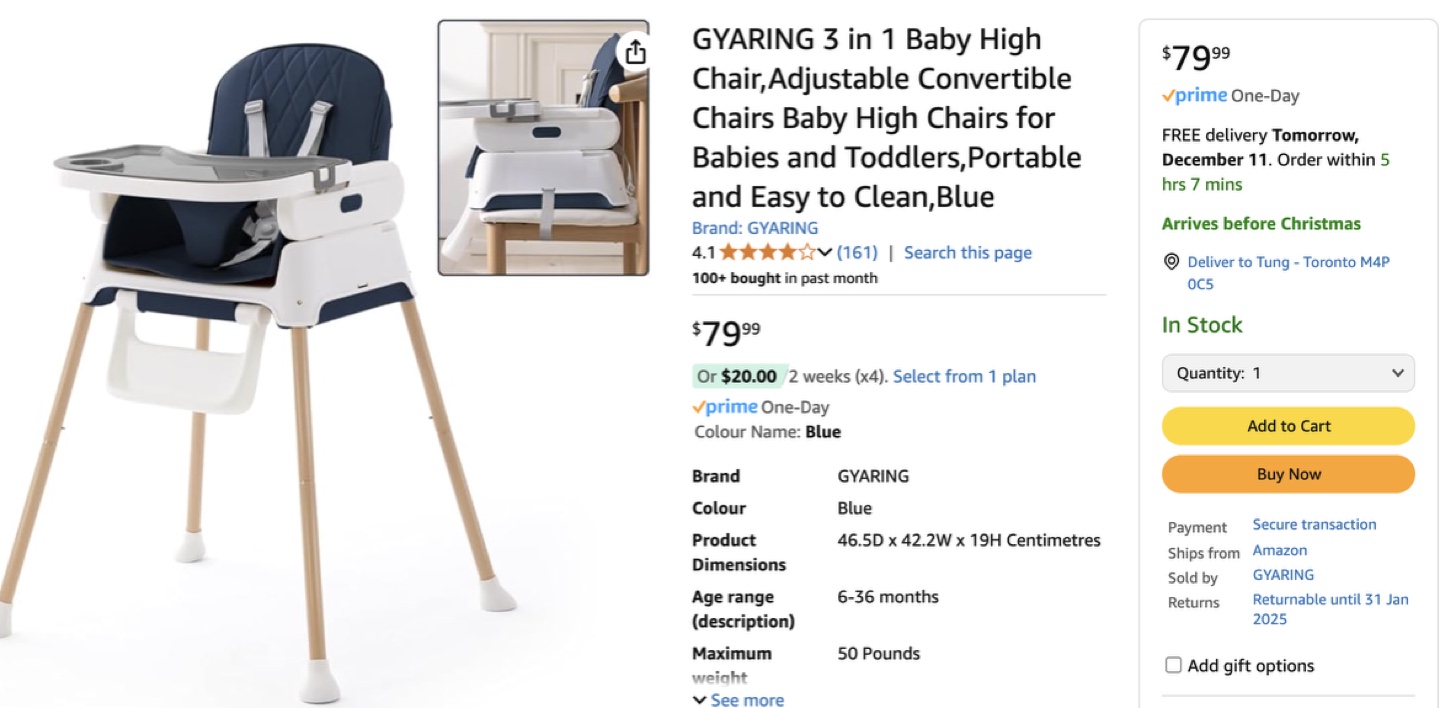Click Search this page link
Image resolution: width=1440 pixels, height=708 pixels.
click(x=968, y=252)
